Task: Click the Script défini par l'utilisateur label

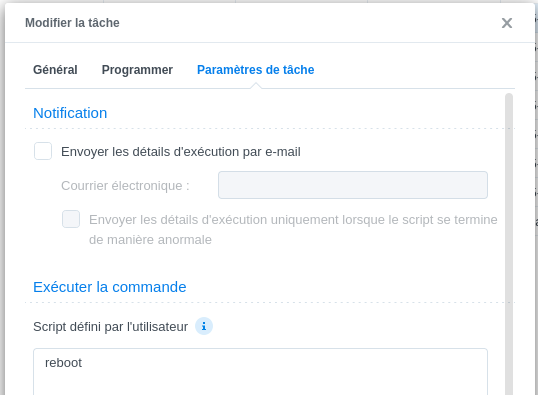Action: click(110, 326)
